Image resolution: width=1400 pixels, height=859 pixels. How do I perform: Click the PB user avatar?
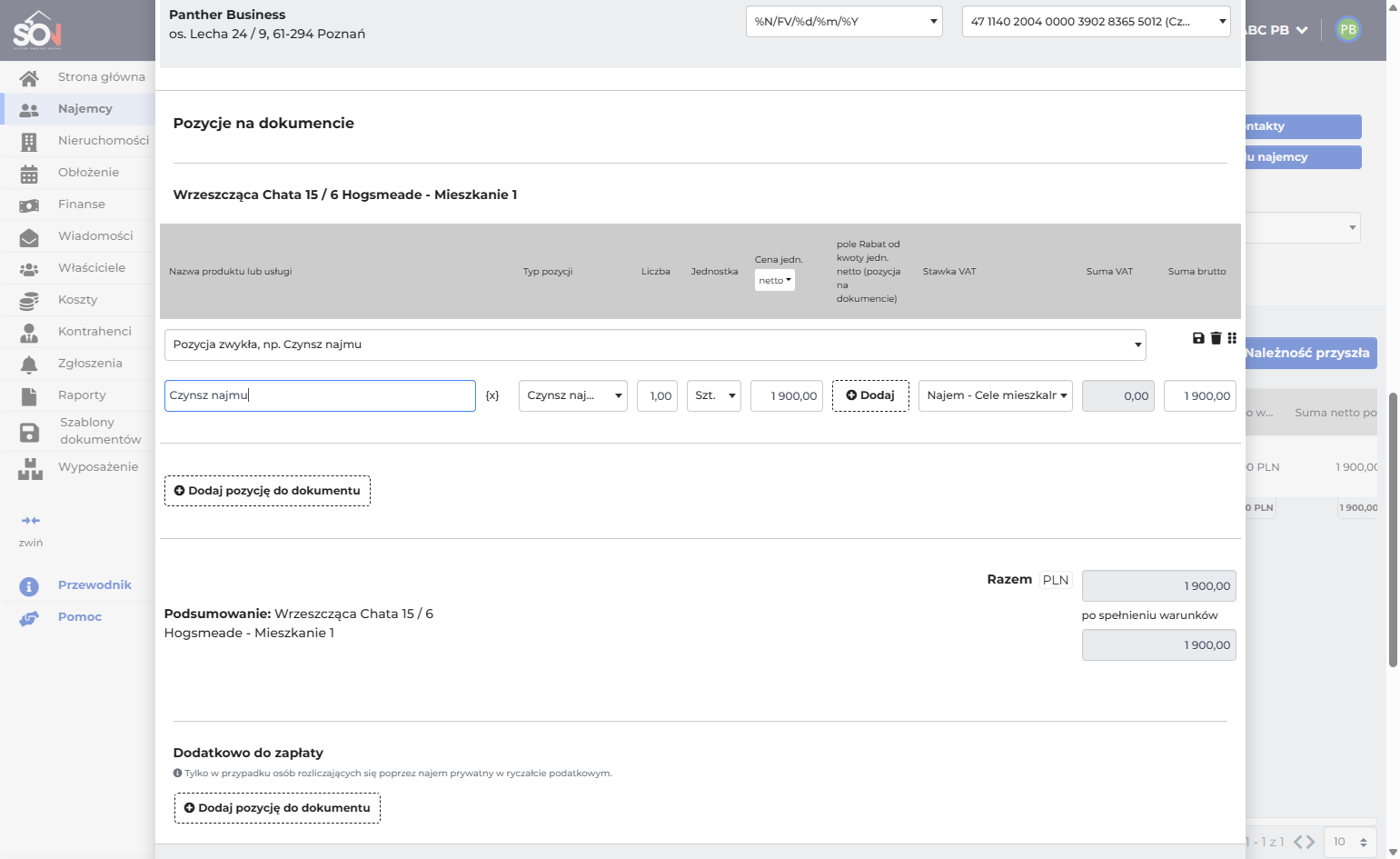coord(1348,29)
